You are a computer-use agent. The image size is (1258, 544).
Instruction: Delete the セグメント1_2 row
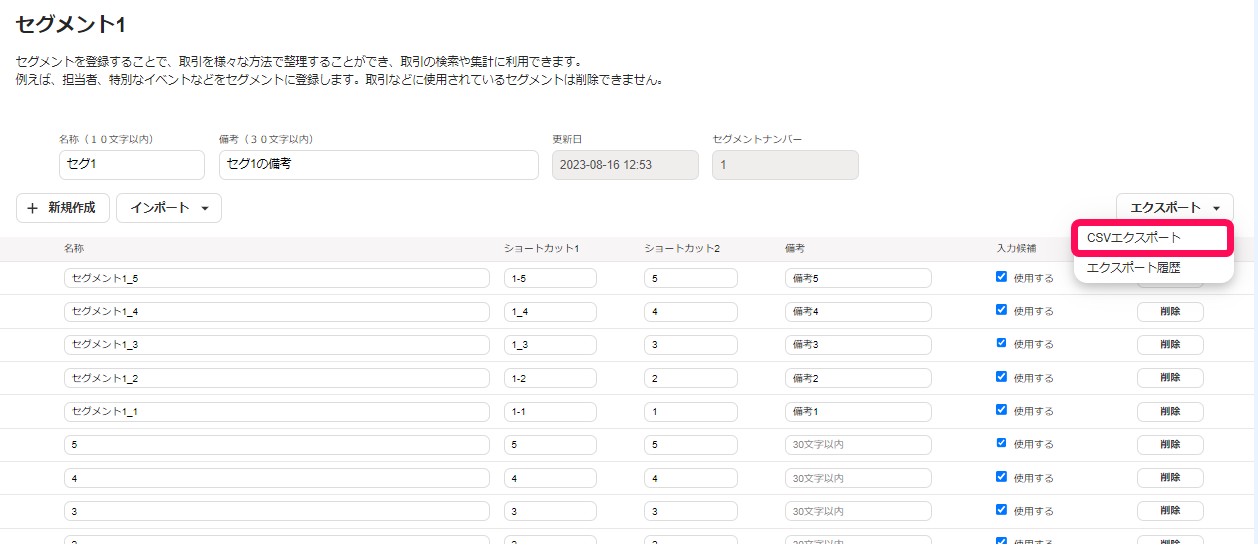pyautogui.click(x=1170, y=378)
